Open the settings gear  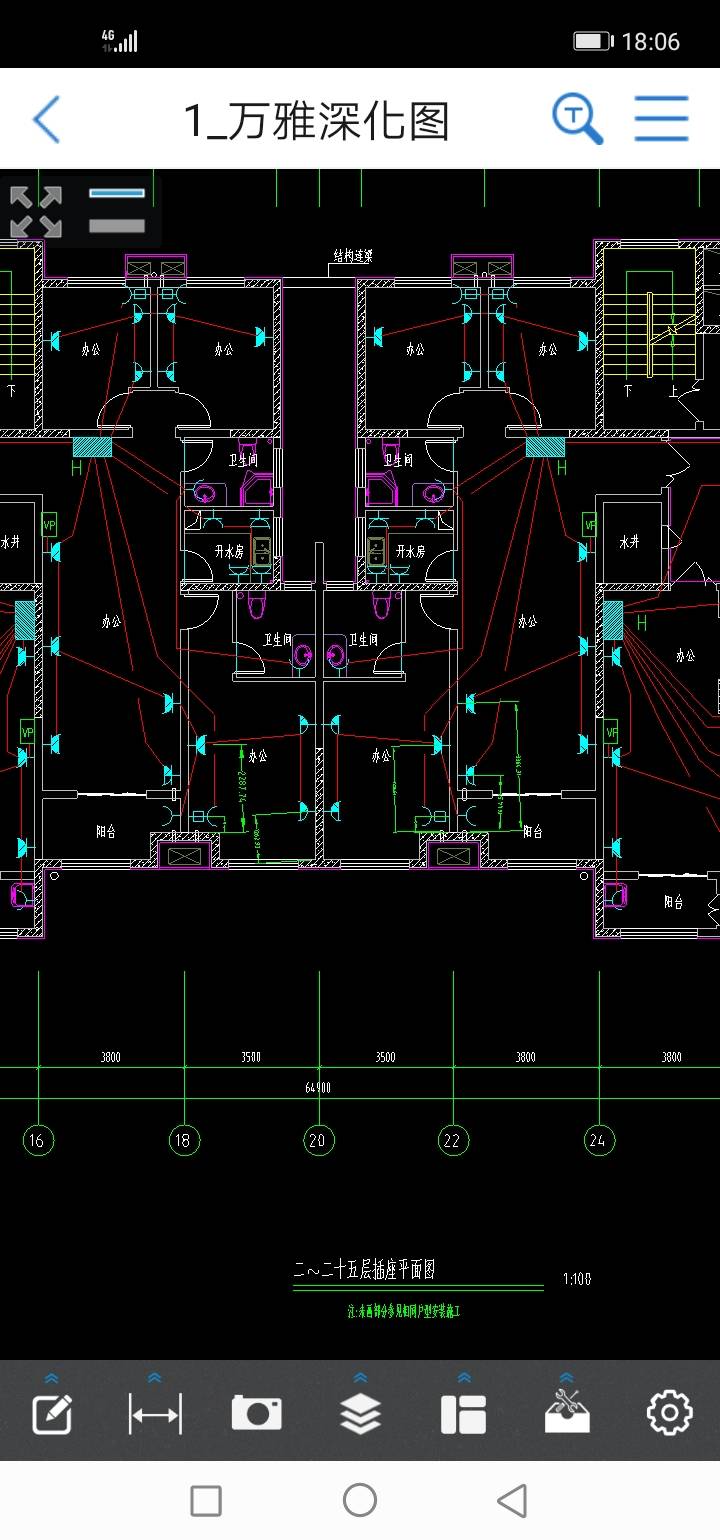click(669, 1414)
